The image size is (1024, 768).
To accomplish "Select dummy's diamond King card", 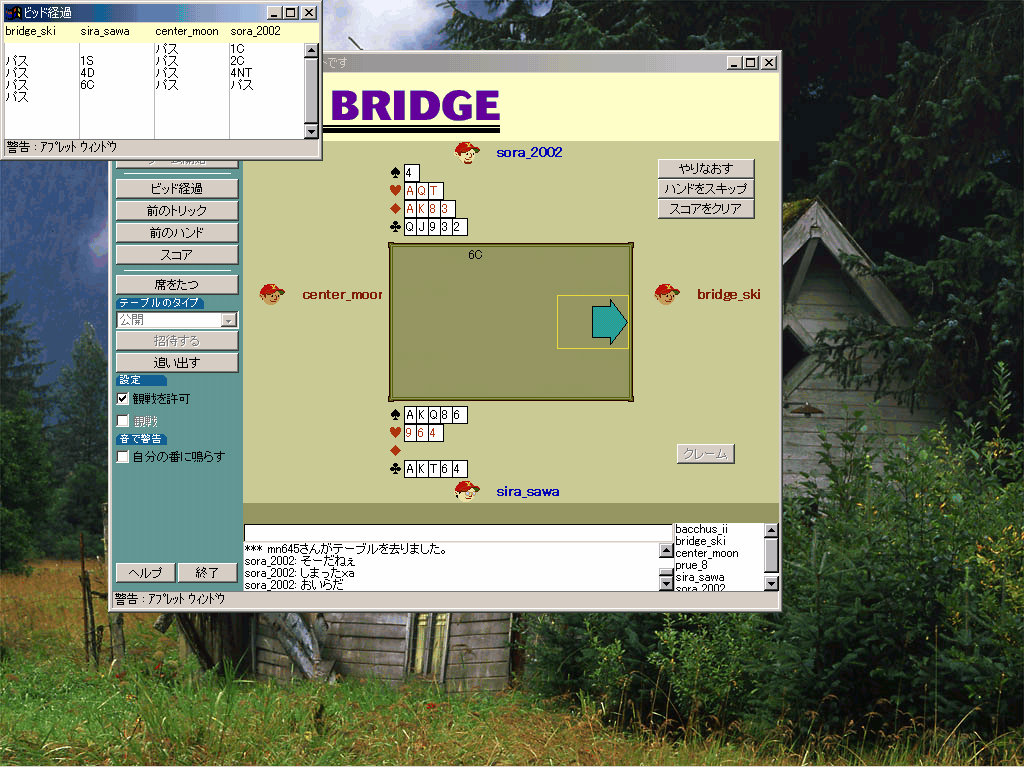I will 421,209.
